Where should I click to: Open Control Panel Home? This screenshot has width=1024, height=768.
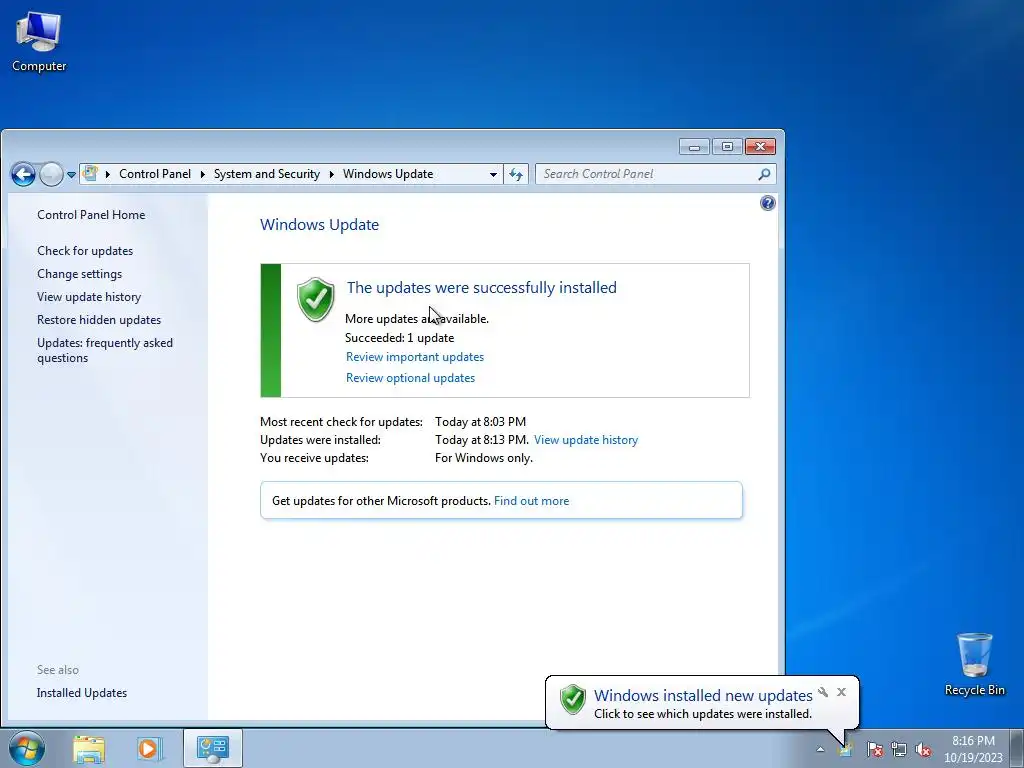point(91,215)
